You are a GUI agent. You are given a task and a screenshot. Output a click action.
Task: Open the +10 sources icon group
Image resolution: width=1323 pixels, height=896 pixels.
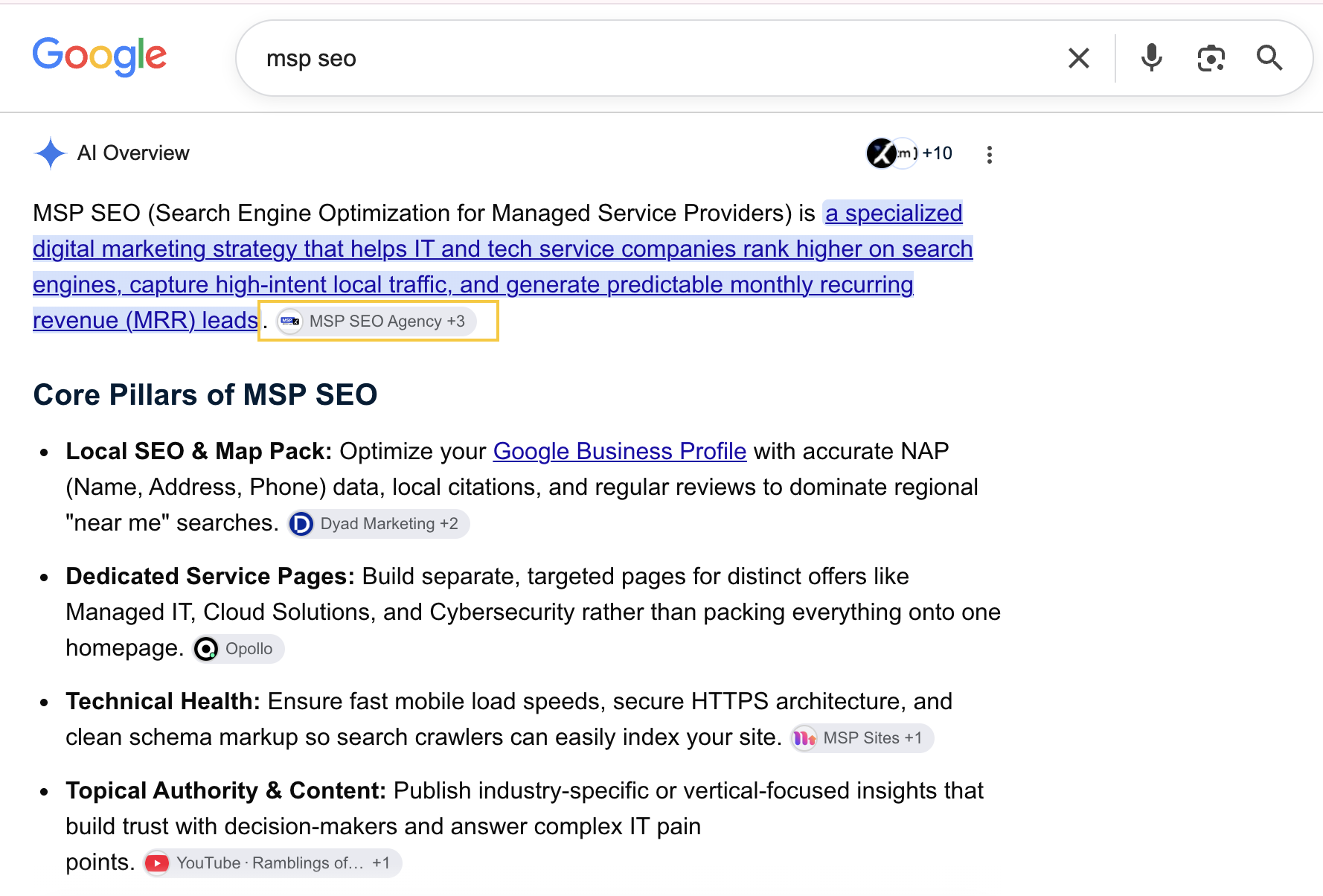[x=909, y=153]
